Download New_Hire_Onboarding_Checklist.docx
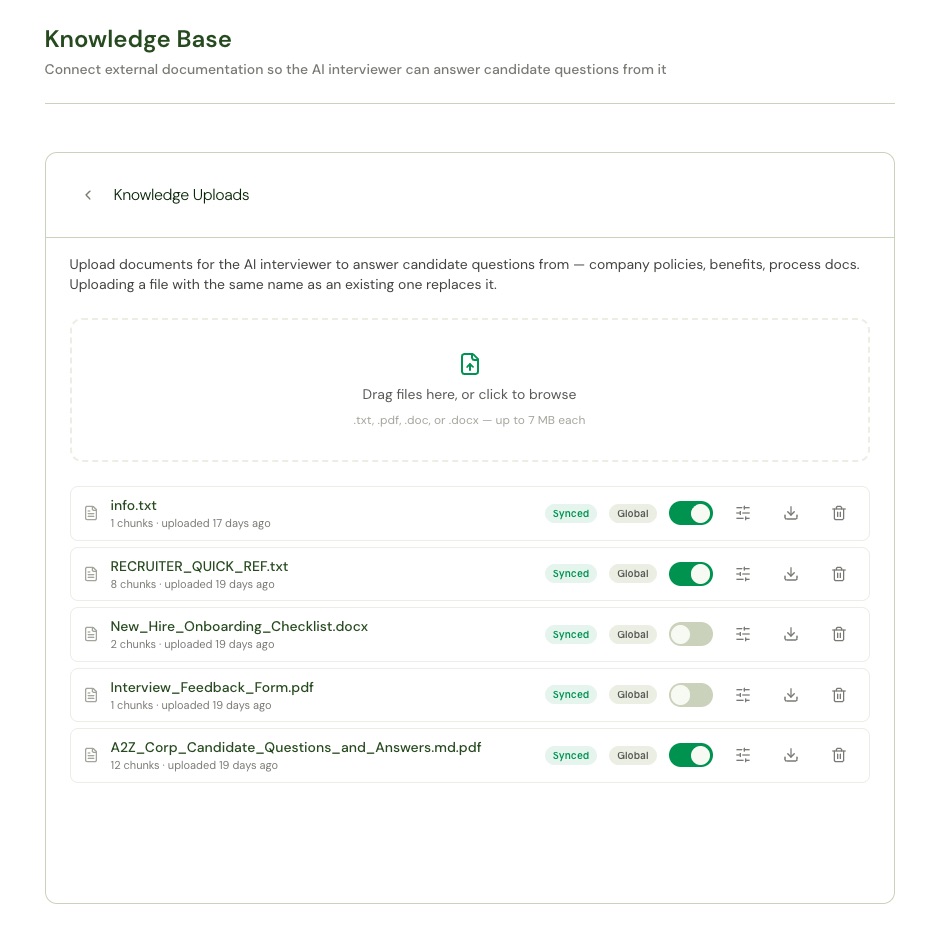The image size is (927, 945). [x=791, y=634]
